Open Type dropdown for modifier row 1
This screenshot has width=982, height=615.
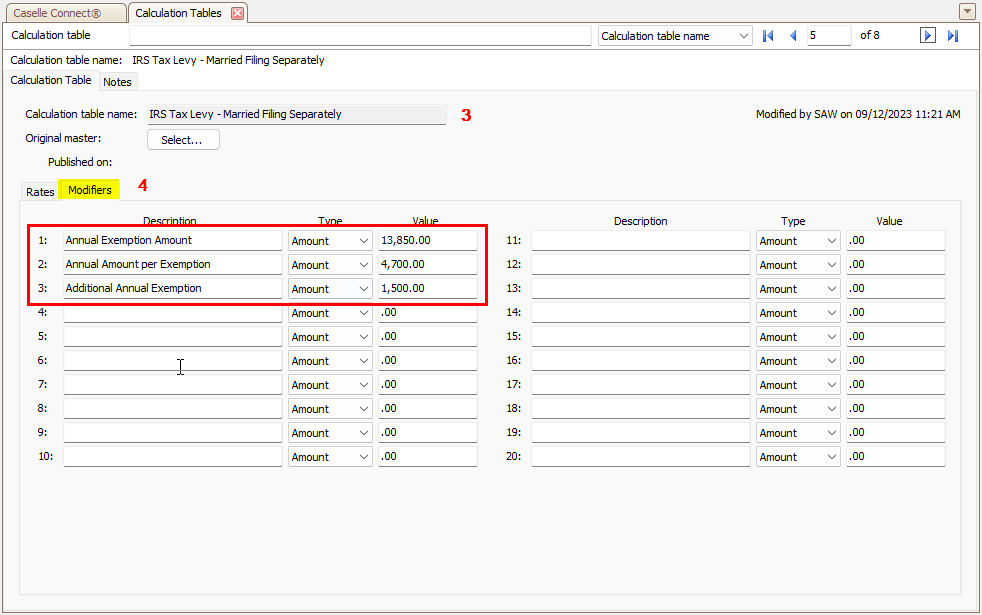[x=363, y=241]
